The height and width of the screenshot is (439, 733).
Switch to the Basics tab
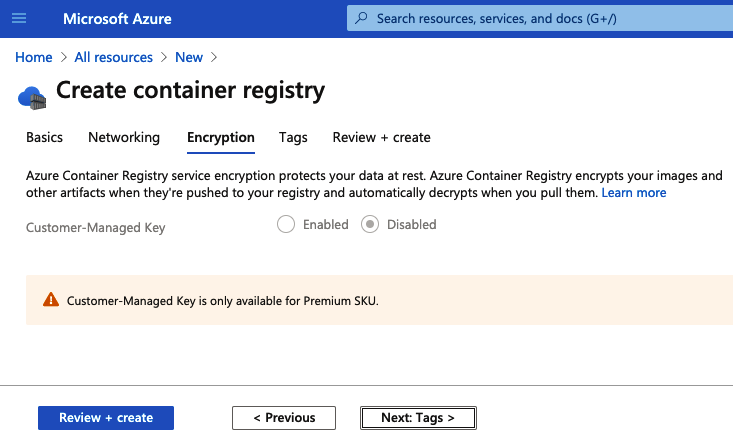coord(44,137)
